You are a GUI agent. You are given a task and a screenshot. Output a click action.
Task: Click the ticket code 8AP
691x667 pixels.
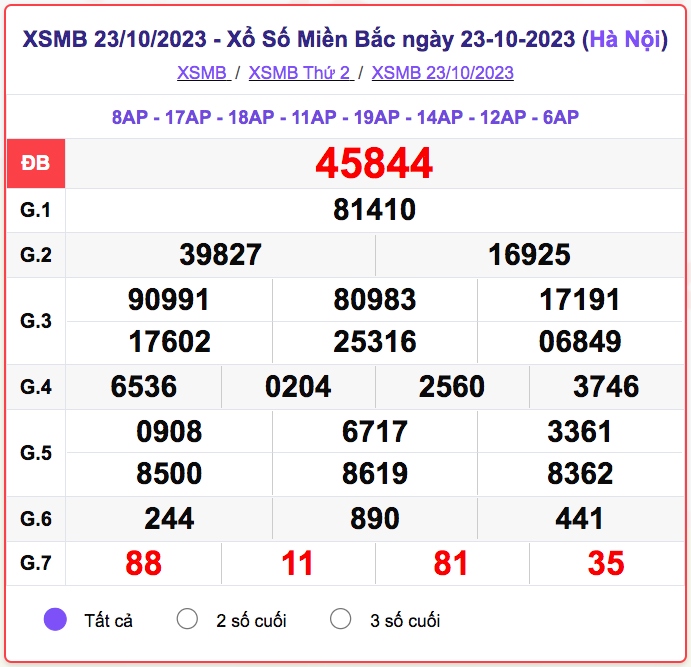(130, 117)
